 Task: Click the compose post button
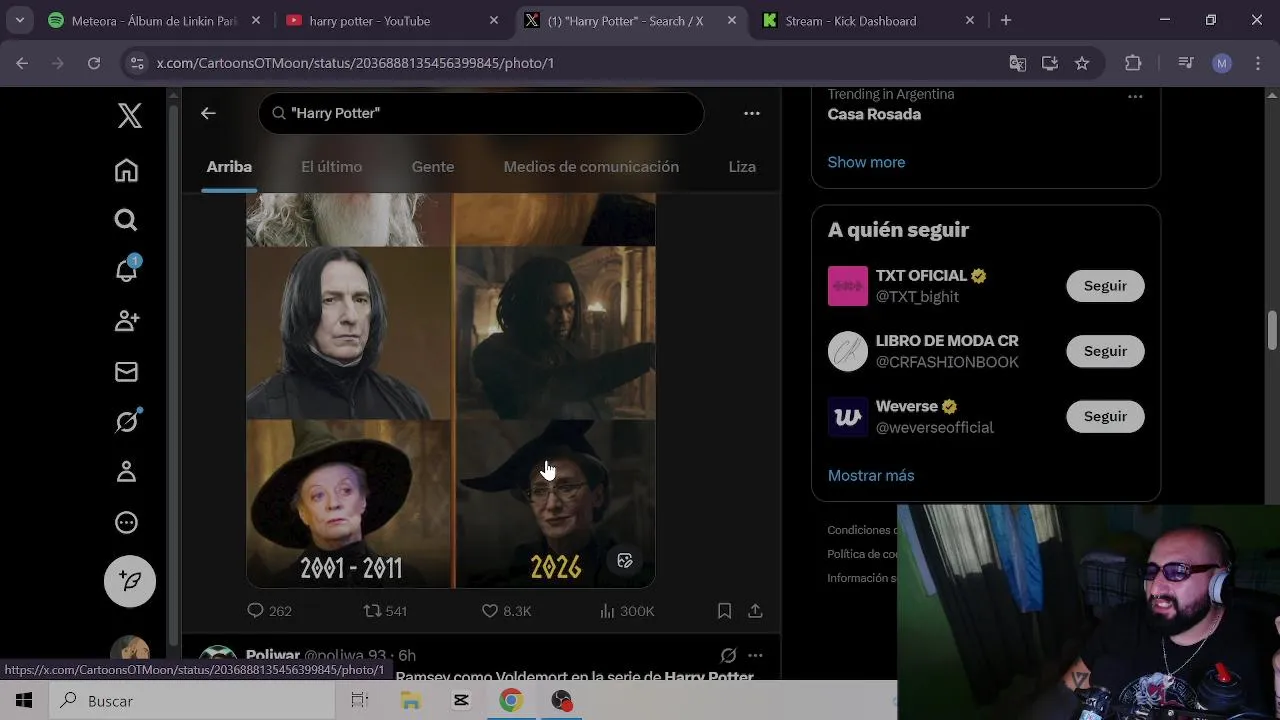tap(130, 580)
